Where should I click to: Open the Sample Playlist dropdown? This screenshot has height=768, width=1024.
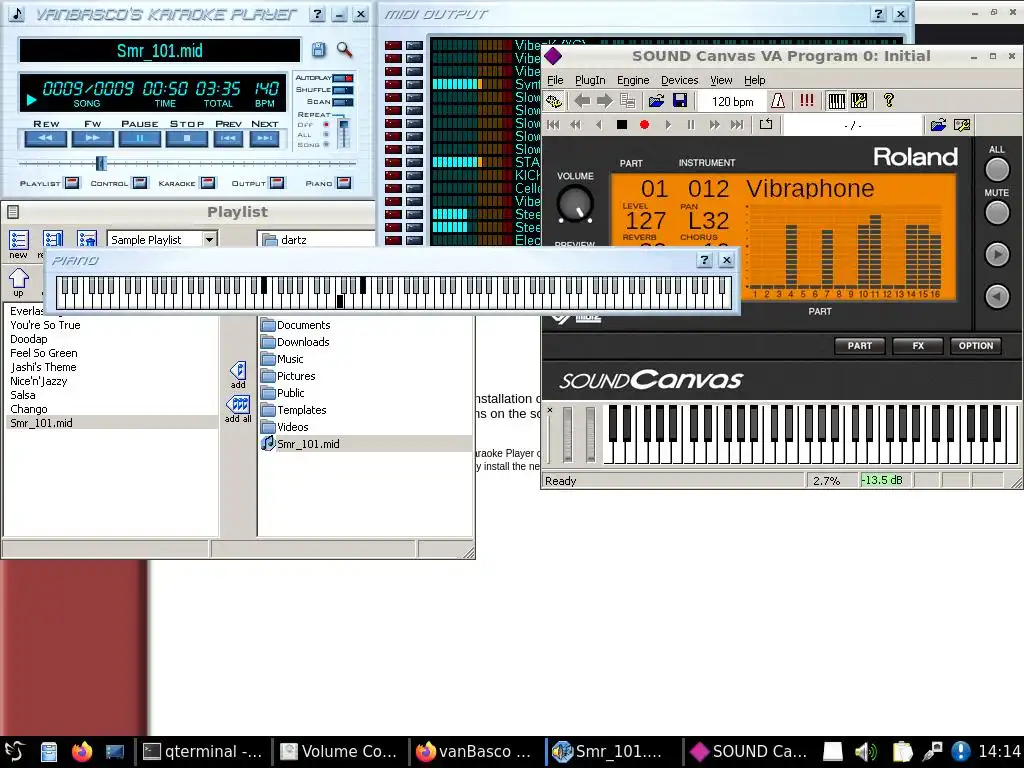(210, 240)
